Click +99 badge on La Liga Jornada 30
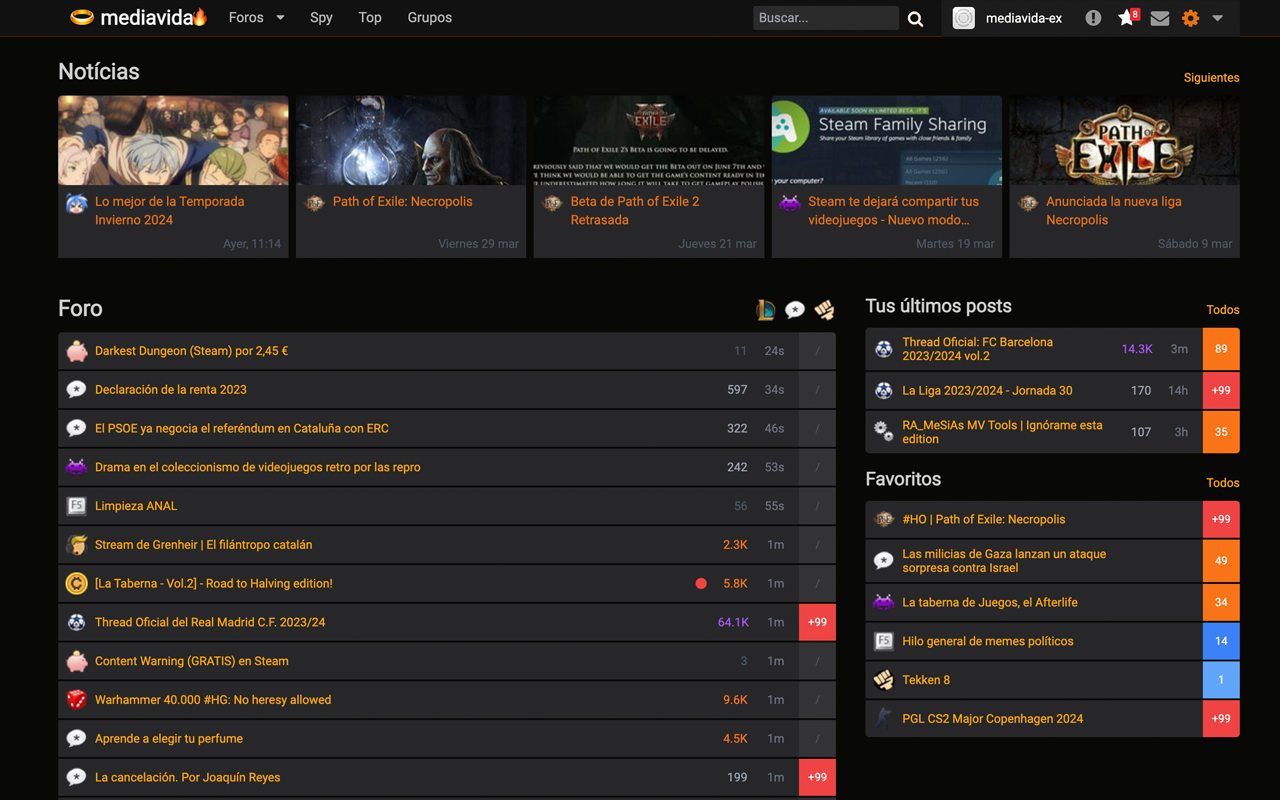 click(x=1221, y=391)
